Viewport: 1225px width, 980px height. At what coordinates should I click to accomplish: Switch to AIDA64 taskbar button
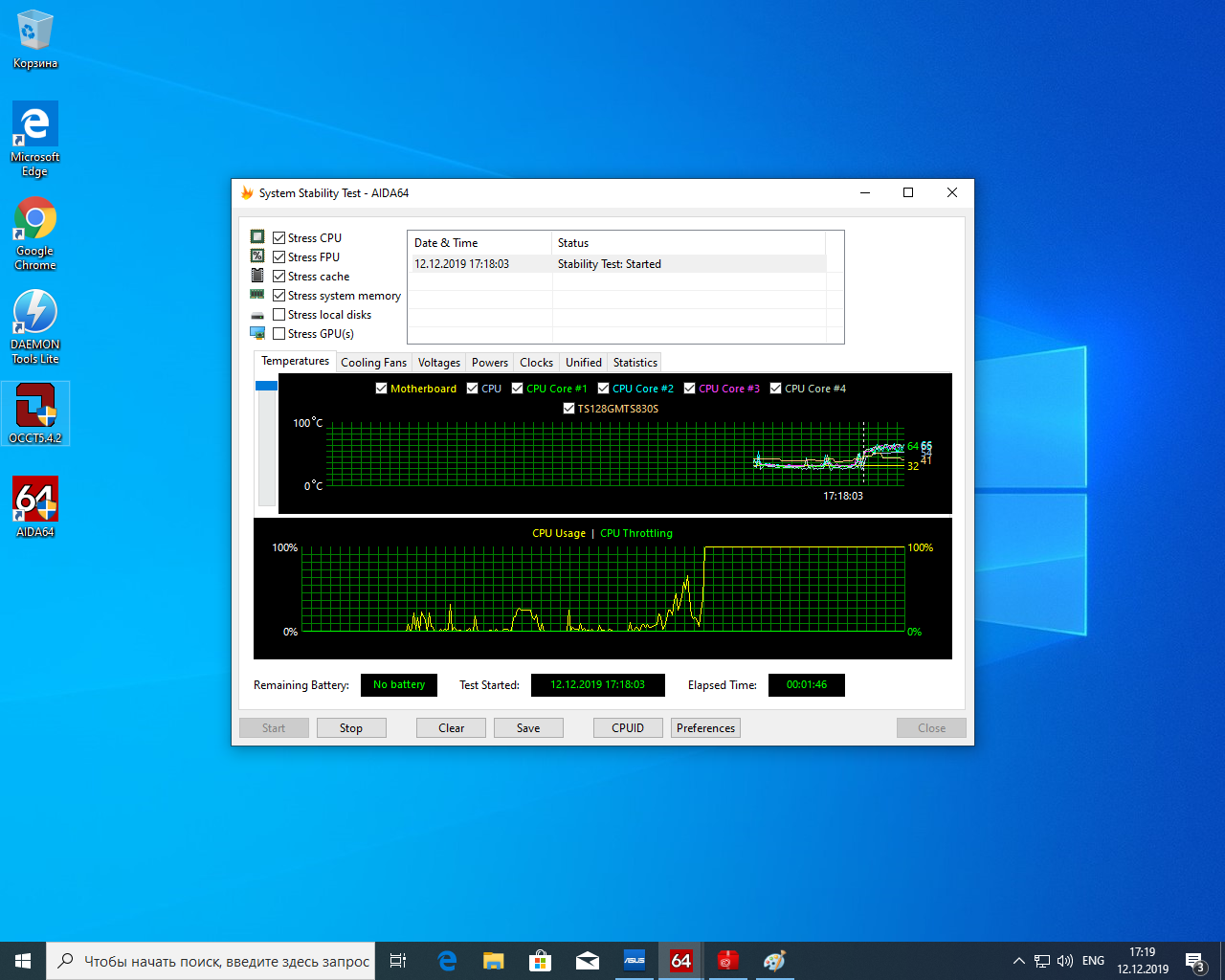pos(681,961)
